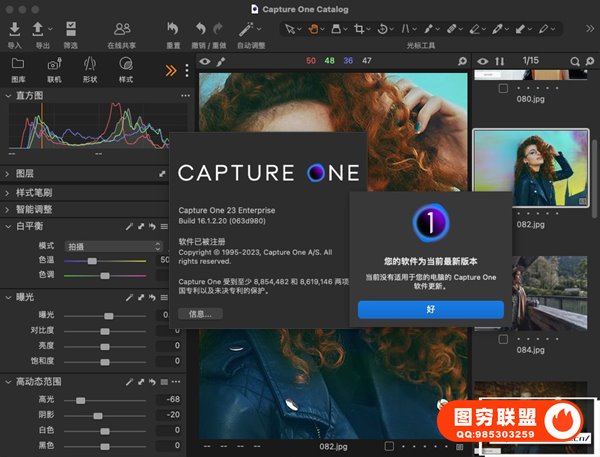Click the Import (导入) toolbar icon
The height and width of the screenshot is (457, 600).
point(15,29)
